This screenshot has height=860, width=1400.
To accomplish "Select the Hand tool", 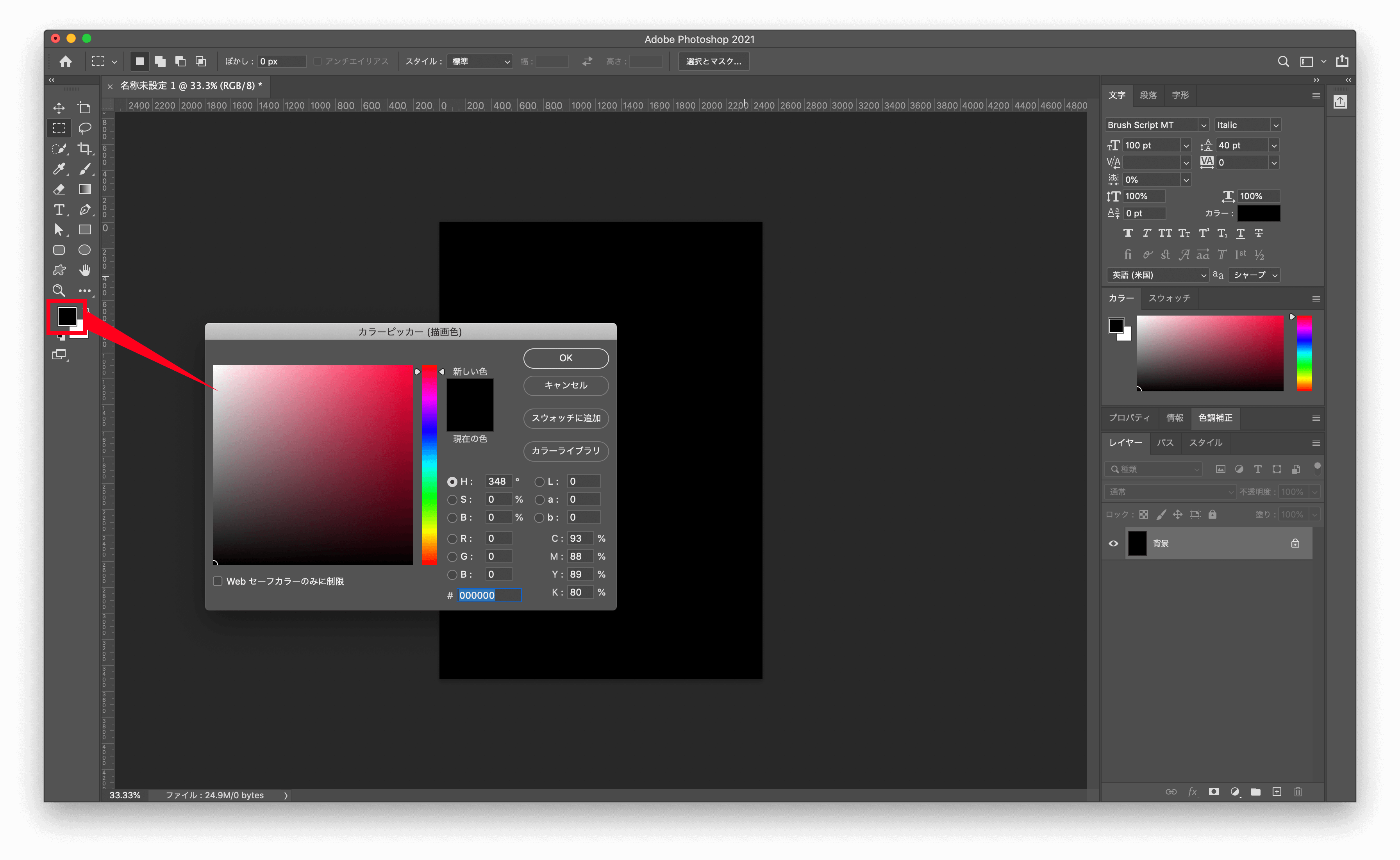I will point(85,270).
